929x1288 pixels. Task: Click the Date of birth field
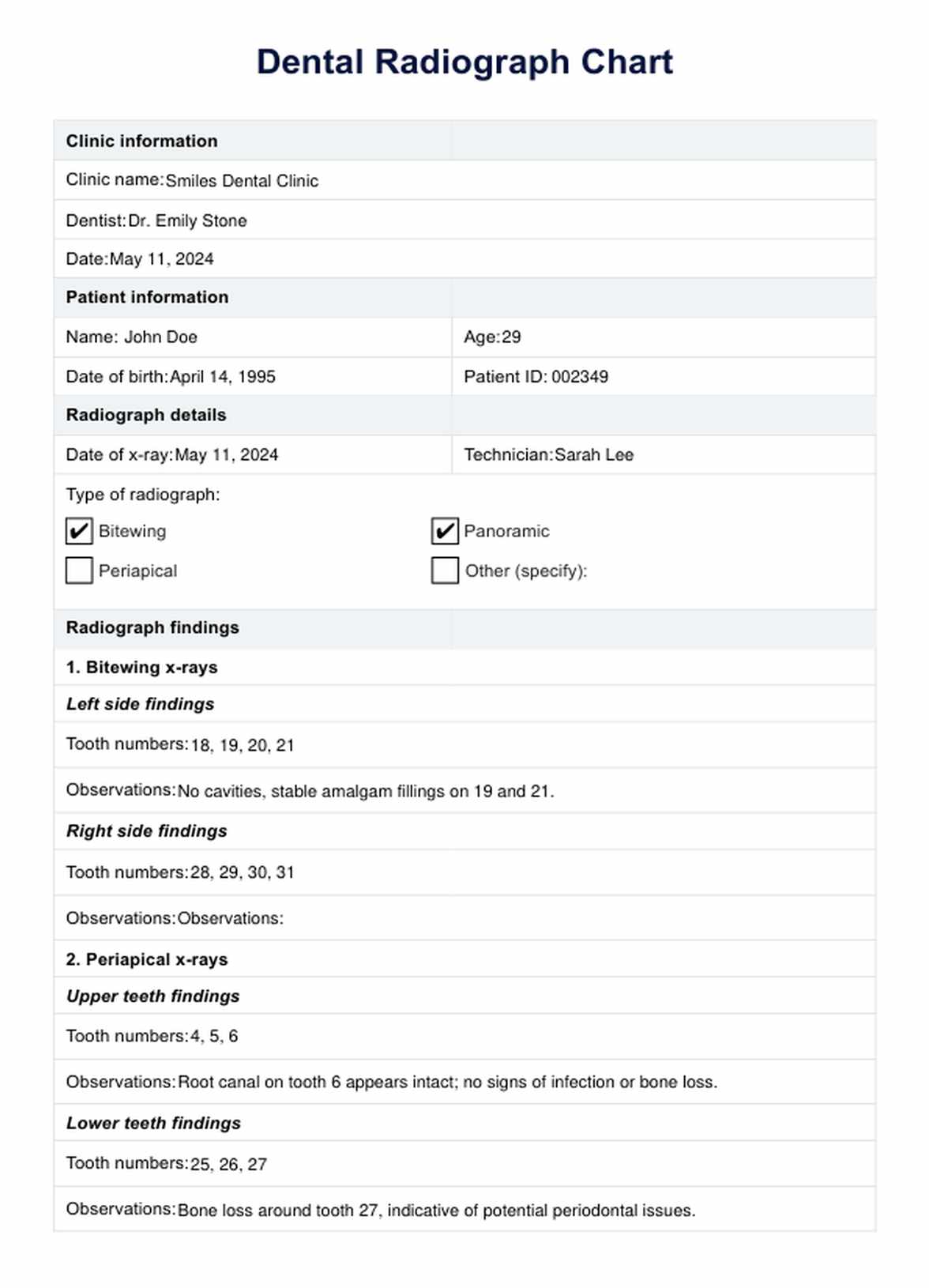tap(223, 377)
